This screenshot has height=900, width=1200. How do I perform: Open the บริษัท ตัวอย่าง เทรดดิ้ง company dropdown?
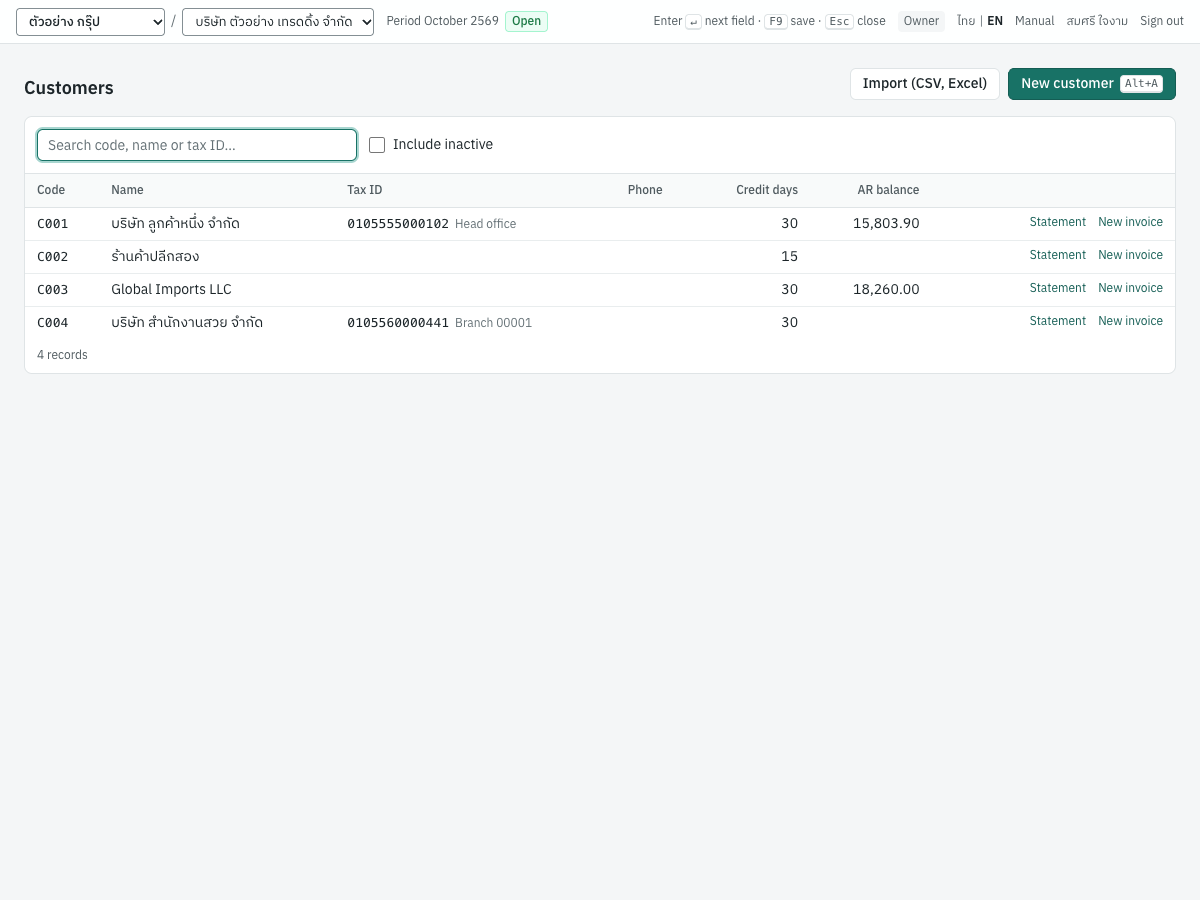coord(278,22)
